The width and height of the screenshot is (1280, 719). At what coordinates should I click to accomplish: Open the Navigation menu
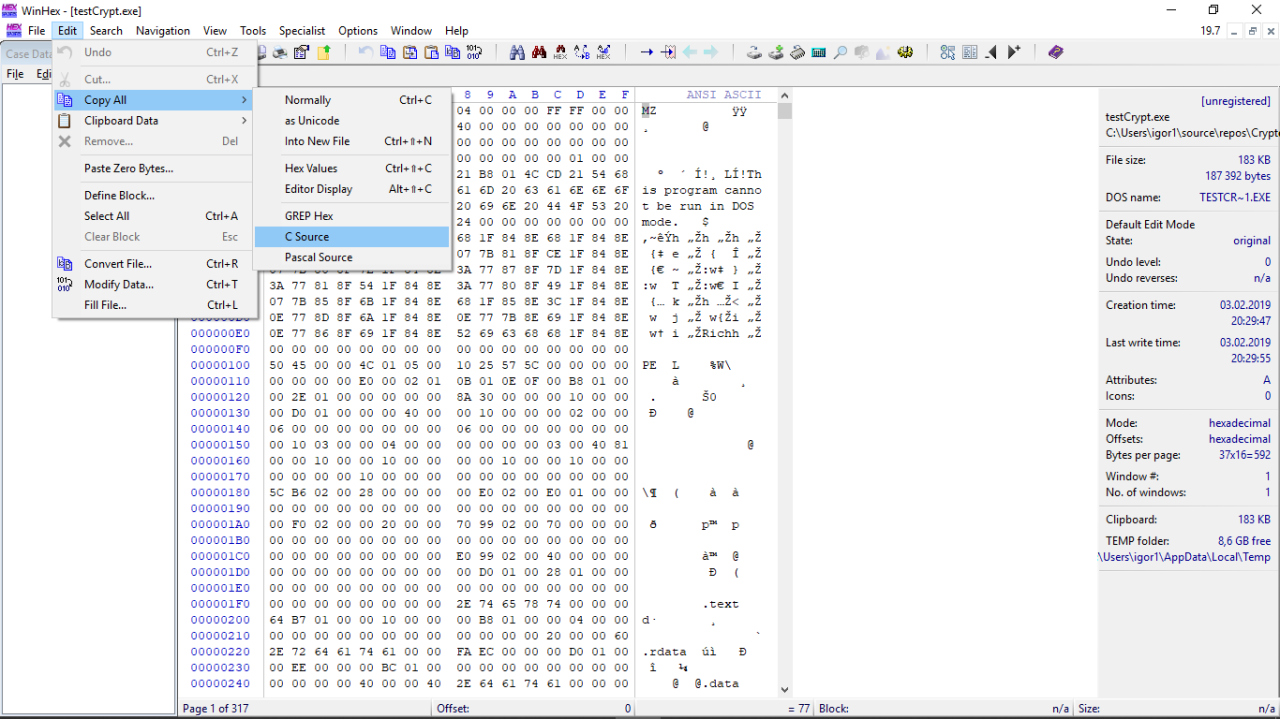[163, 31]
